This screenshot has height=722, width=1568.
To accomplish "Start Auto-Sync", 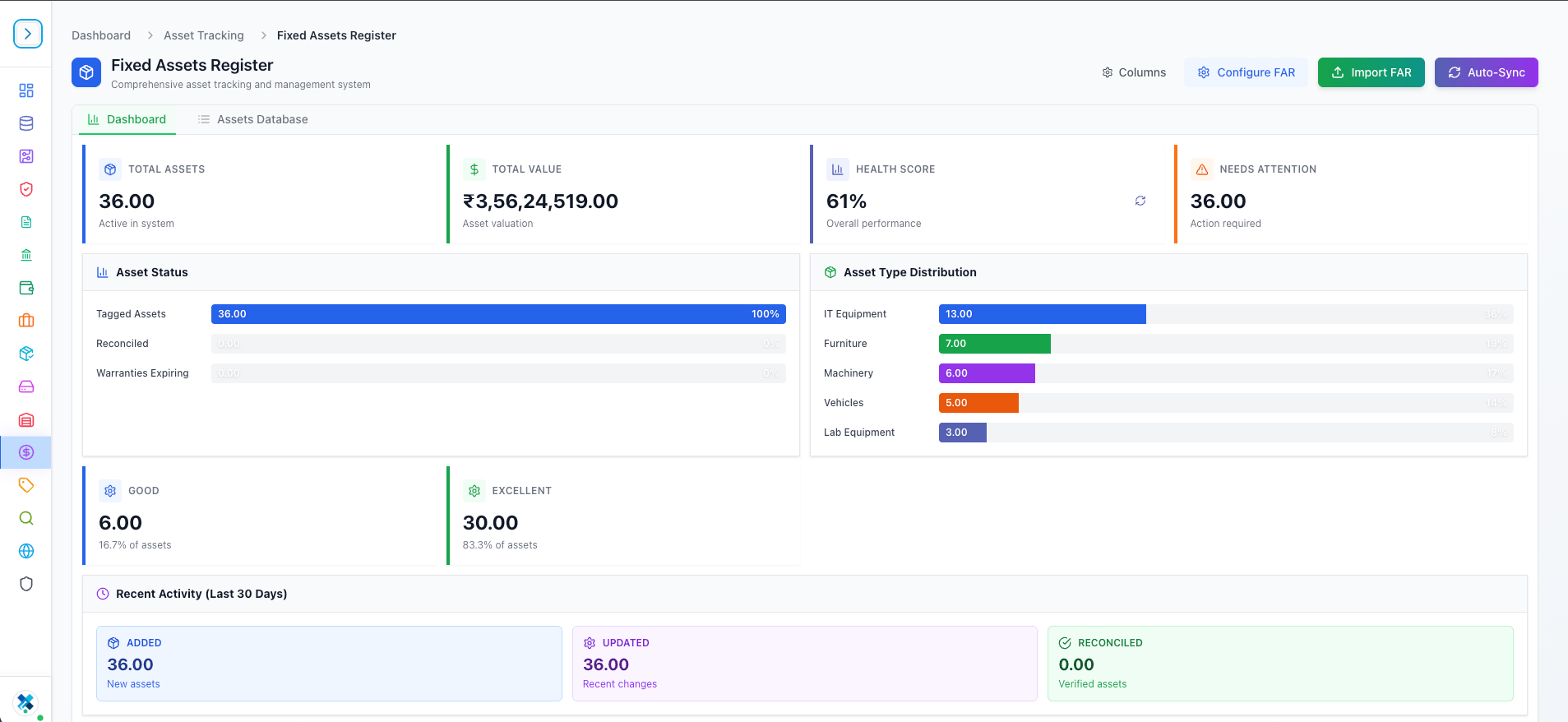I will click(x=1486, y=72).
